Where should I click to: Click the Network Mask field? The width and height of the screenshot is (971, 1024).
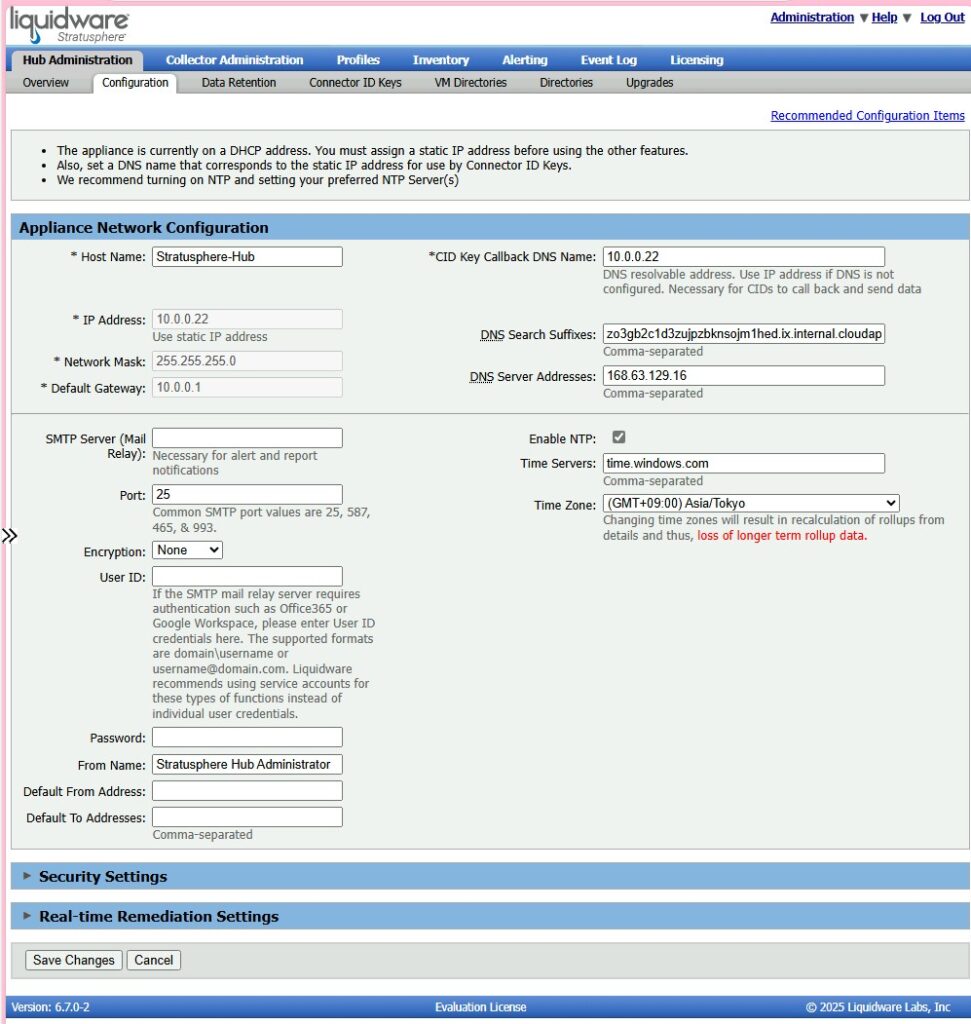(247, 361)
